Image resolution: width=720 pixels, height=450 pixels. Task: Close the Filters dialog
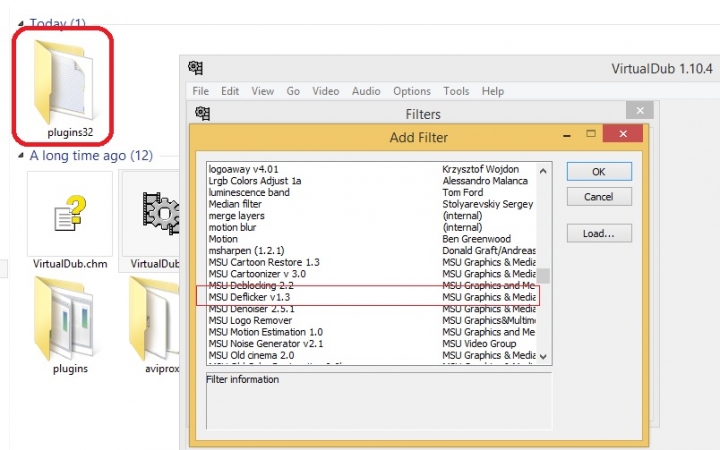[x=640, y=111]
